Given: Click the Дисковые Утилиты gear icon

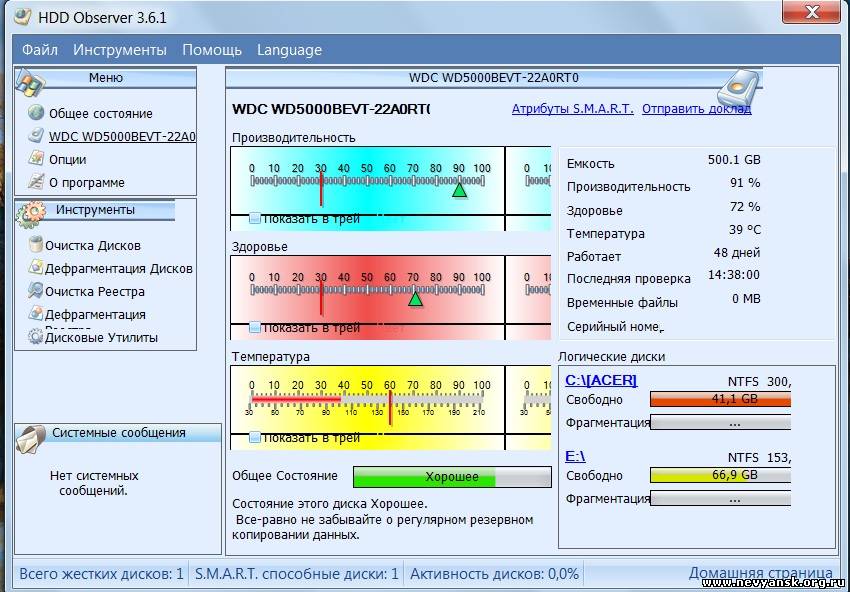Looking at the screenshot, I should tap(36, 337).
